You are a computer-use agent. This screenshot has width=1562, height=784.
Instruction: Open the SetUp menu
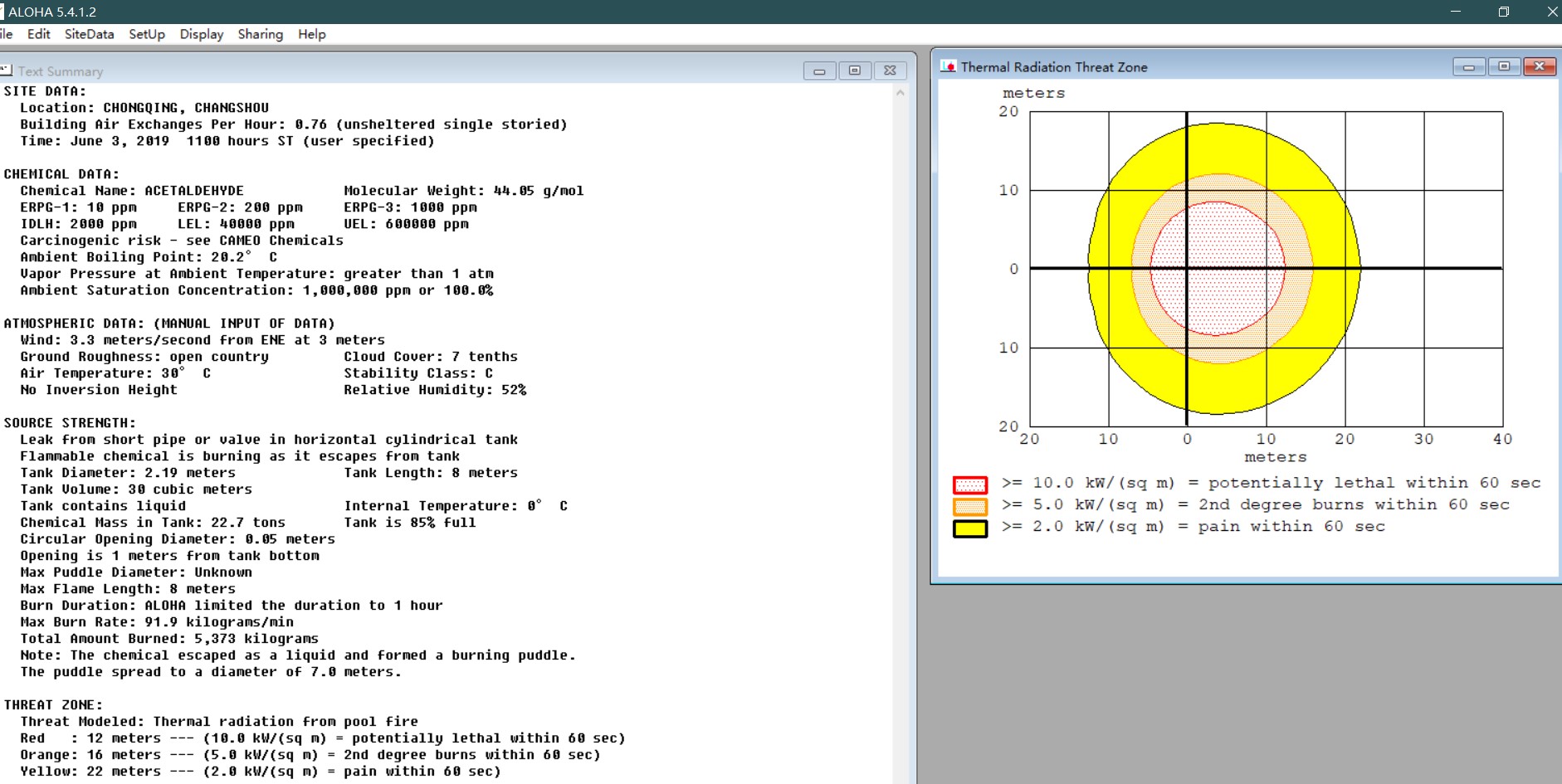147,34
